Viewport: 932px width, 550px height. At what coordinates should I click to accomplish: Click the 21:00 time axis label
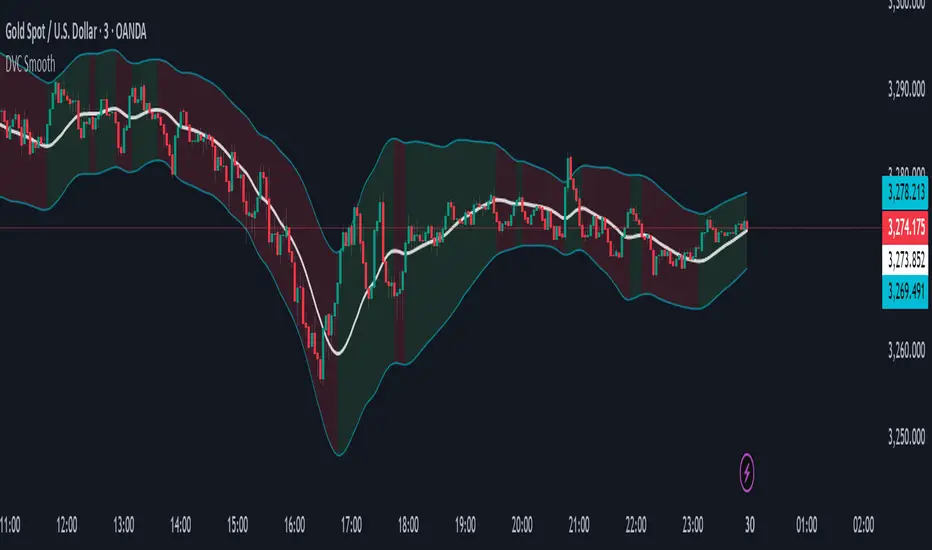(579, 525)
